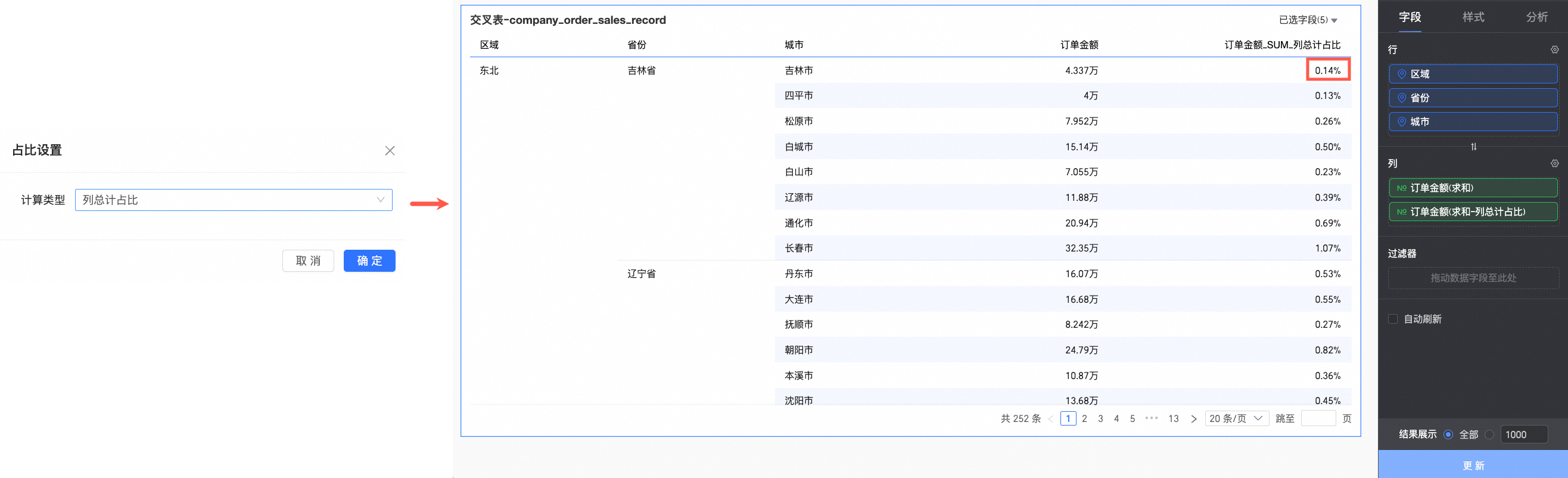Click the 1.07% percentage cell
The width and height of the screenshot is (1568, 478).
click(1327, 249)
